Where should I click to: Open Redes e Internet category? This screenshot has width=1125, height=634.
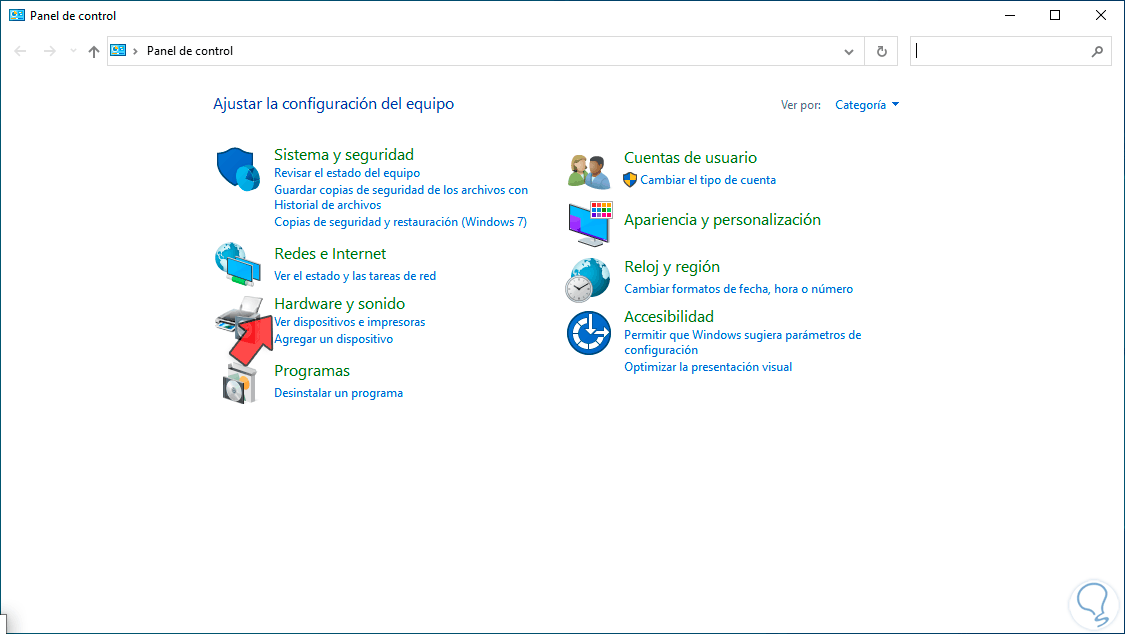click(x=330, y=253)
